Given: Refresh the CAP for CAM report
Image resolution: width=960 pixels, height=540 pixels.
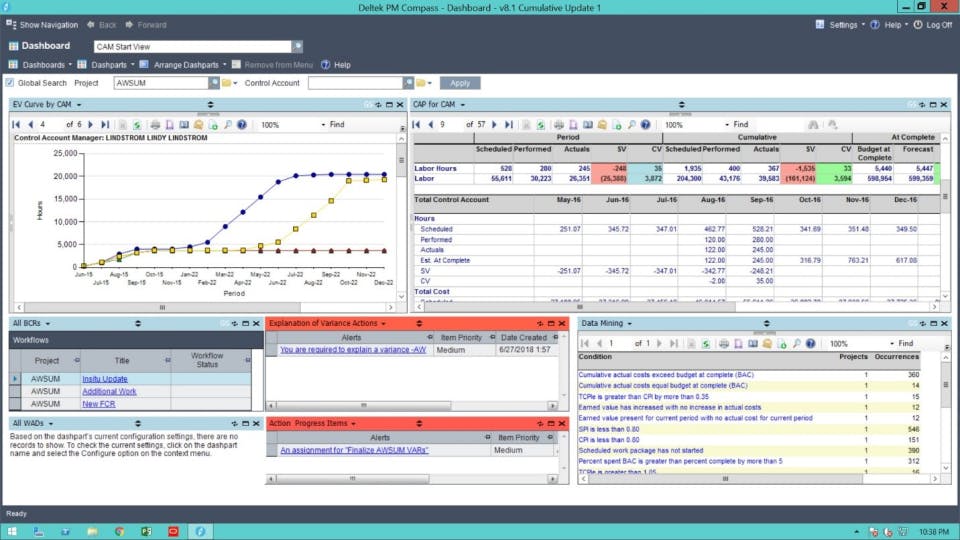Looking at the screenshot, I should click(x=541, y=124).
